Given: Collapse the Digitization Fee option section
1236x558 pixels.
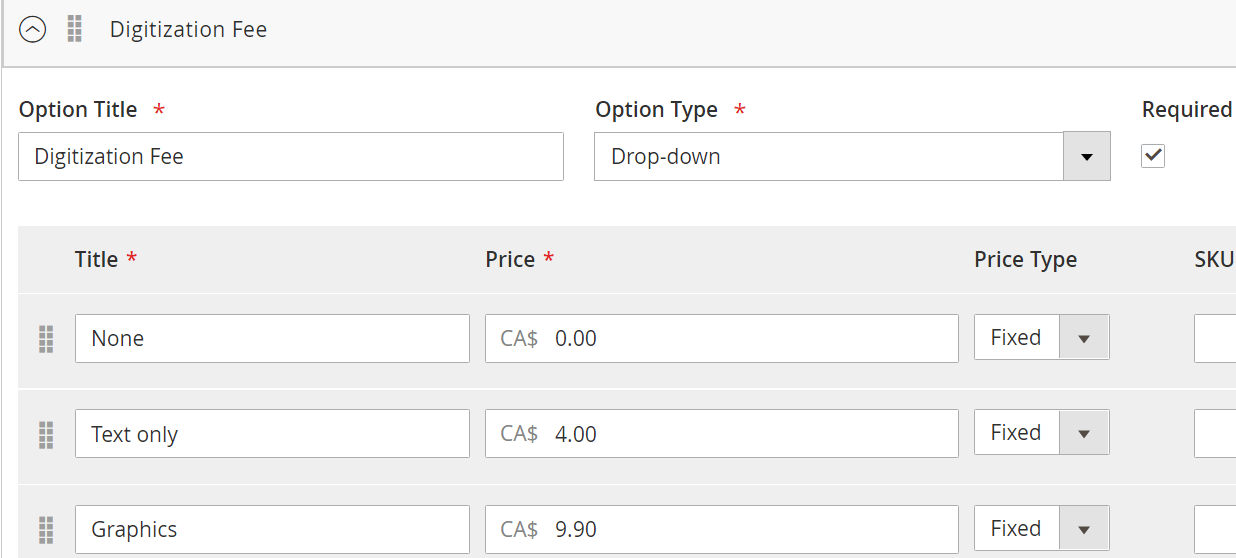Looking at the screenshot, I should (33, 30).
